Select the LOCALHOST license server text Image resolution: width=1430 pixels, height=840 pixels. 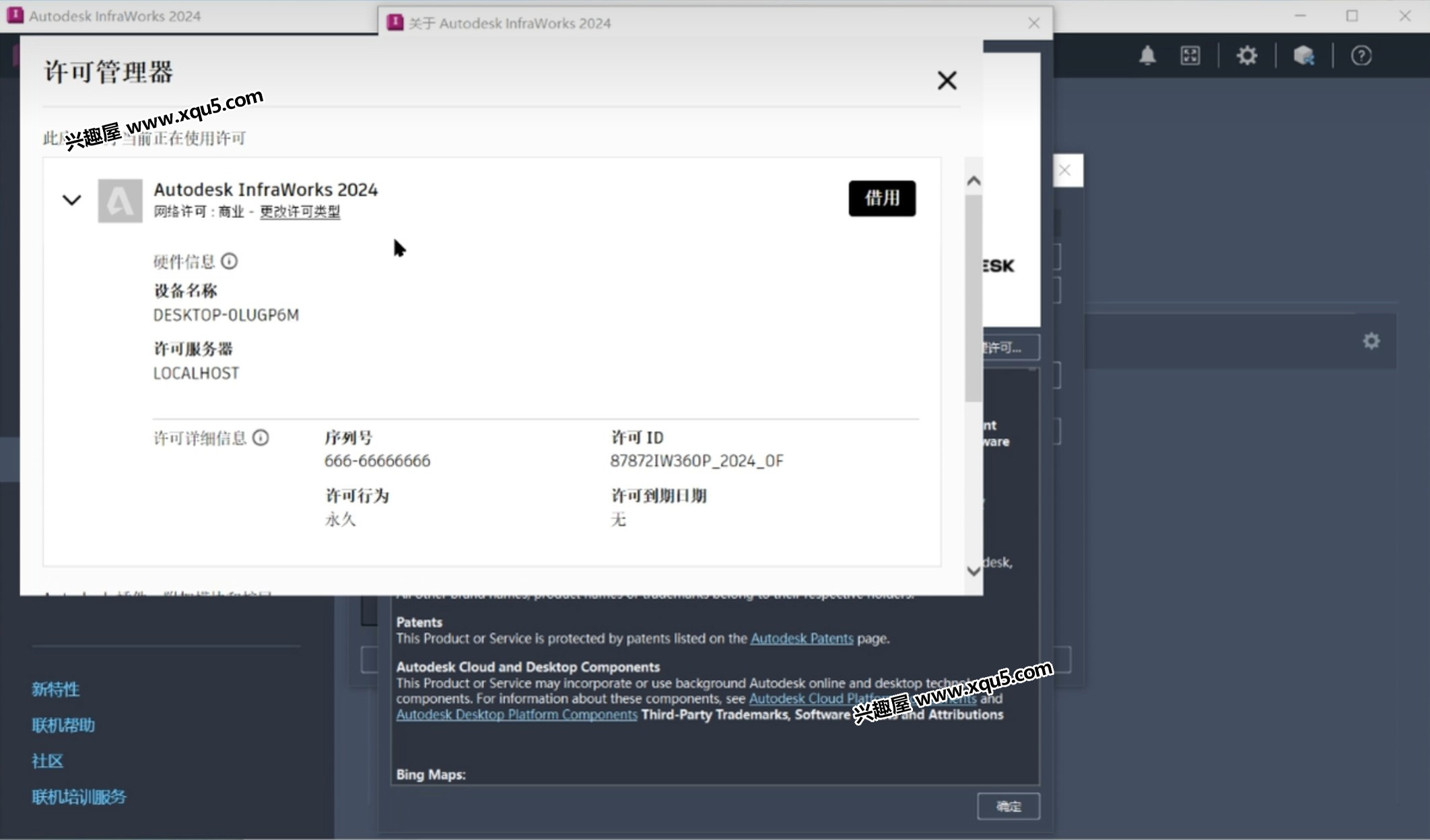(196, 373)
